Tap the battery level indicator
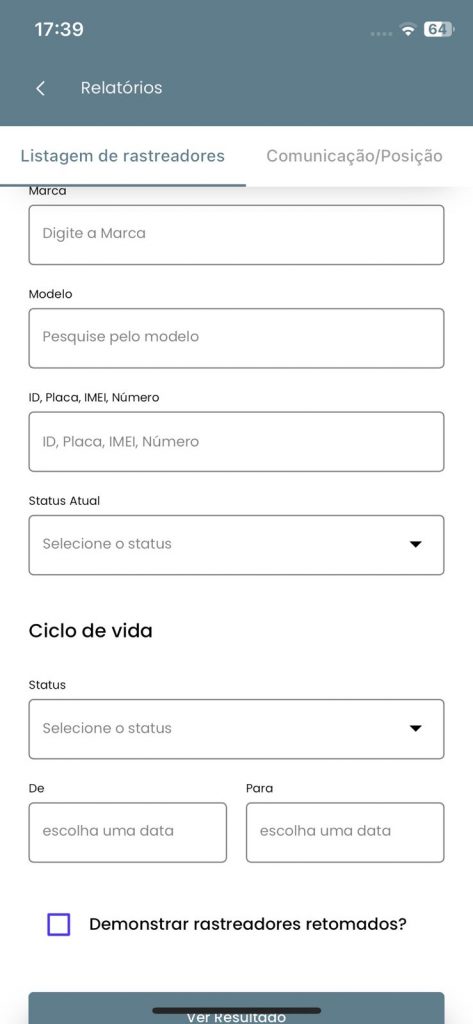This screenshot has height=1024, width=473. coord(439,29)
